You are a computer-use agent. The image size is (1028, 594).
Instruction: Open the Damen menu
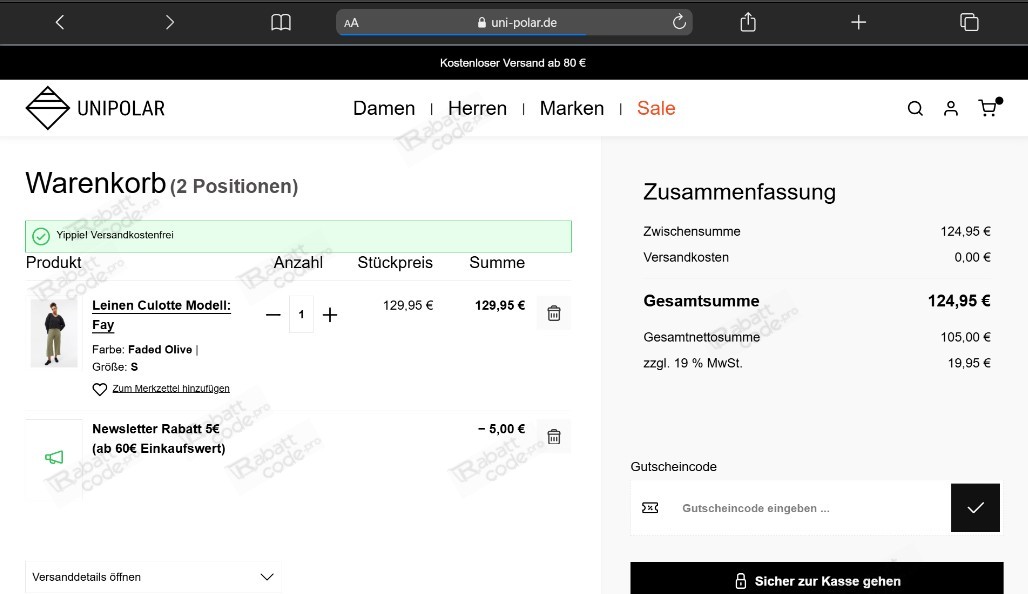pyautogui.click(x=384, y=108)
